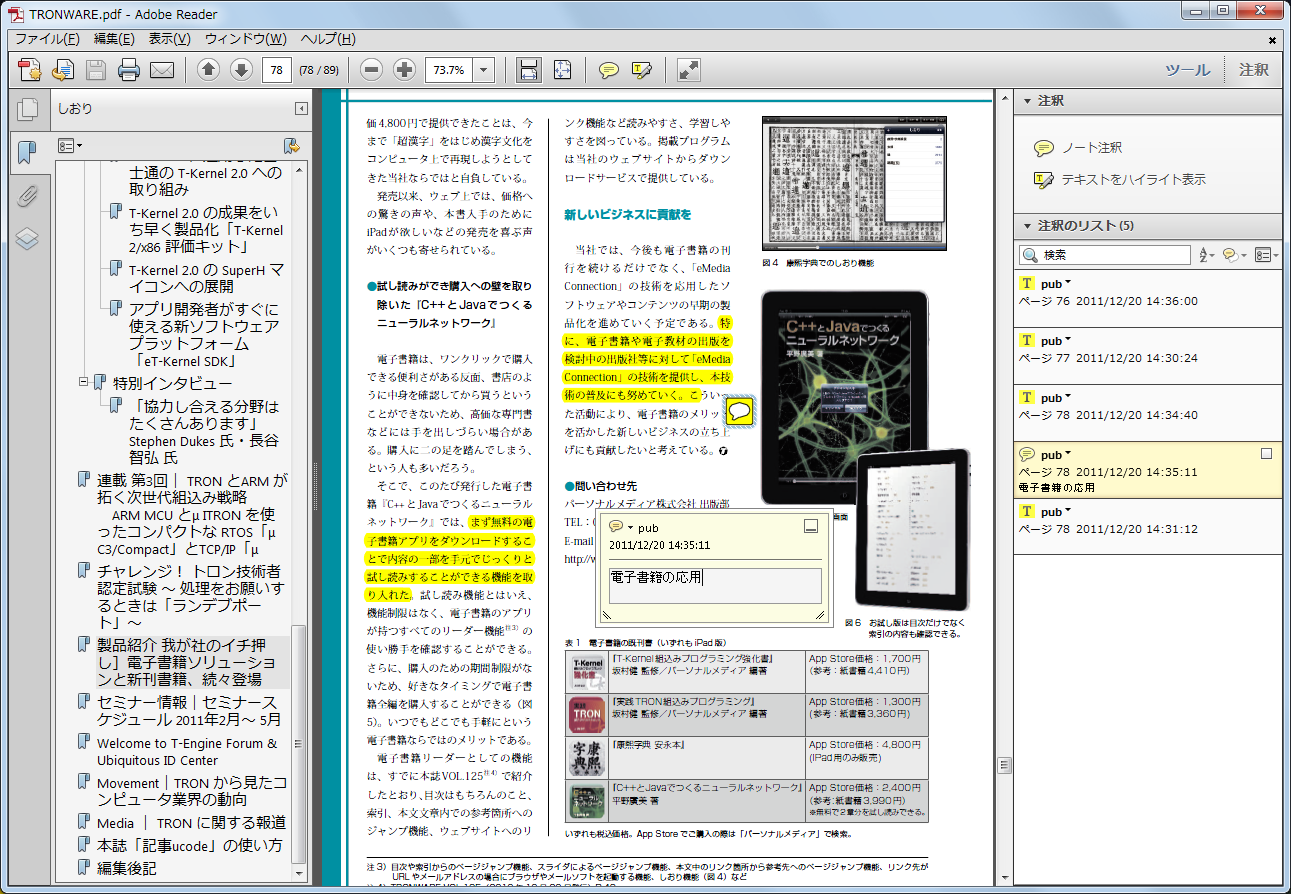Open the ファイル menu
The width and height of the screenshot is (1291, 894).
point(47,39)
